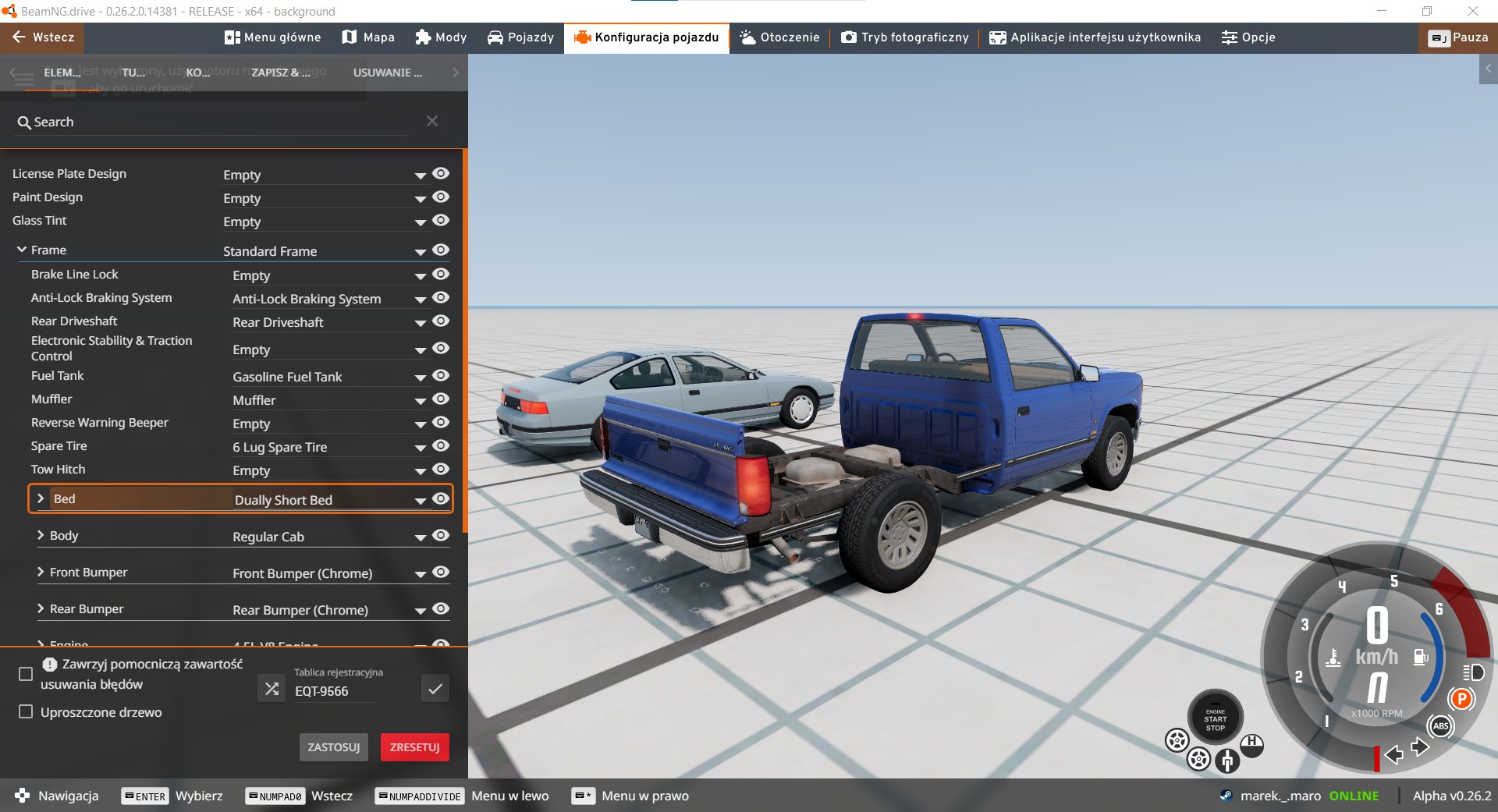Screen dimensions: 1498x812
Task: Toggle visibility eye for Glass Tint
Action: [441, 220]
